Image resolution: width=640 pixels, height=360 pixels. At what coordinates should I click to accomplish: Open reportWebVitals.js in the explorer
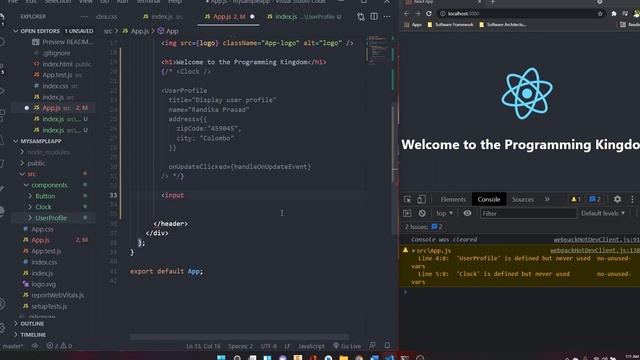point(58,295)
